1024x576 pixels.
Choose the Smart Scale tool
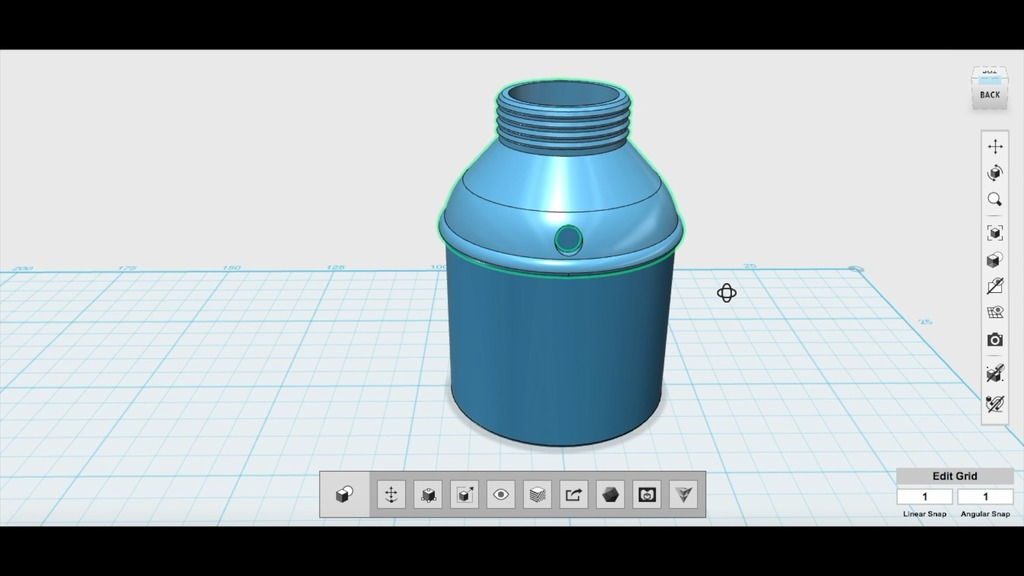[x=428, y=494]
